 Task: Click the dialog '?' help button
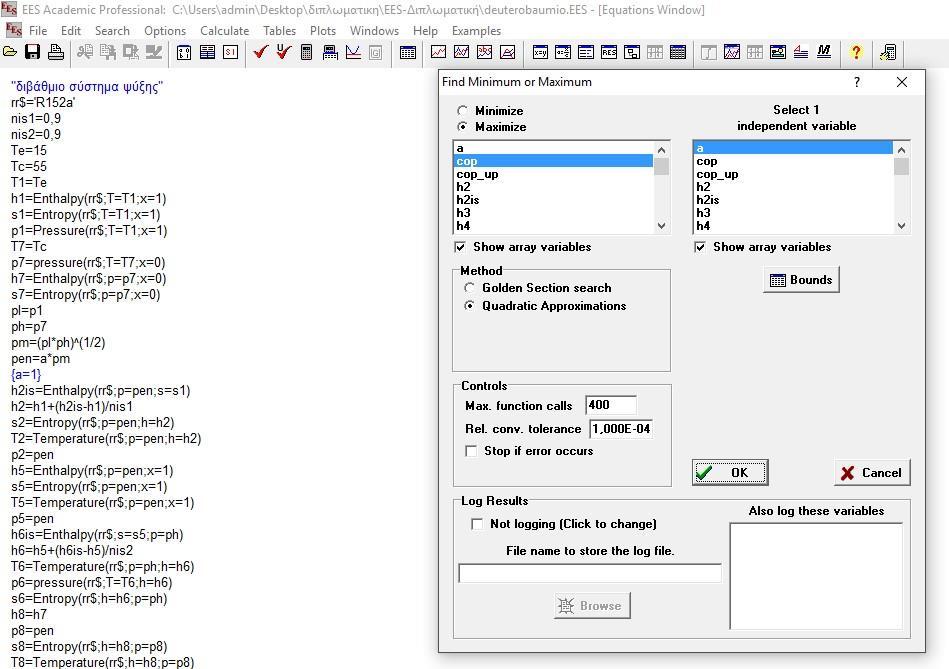click(x=856, y=82)
